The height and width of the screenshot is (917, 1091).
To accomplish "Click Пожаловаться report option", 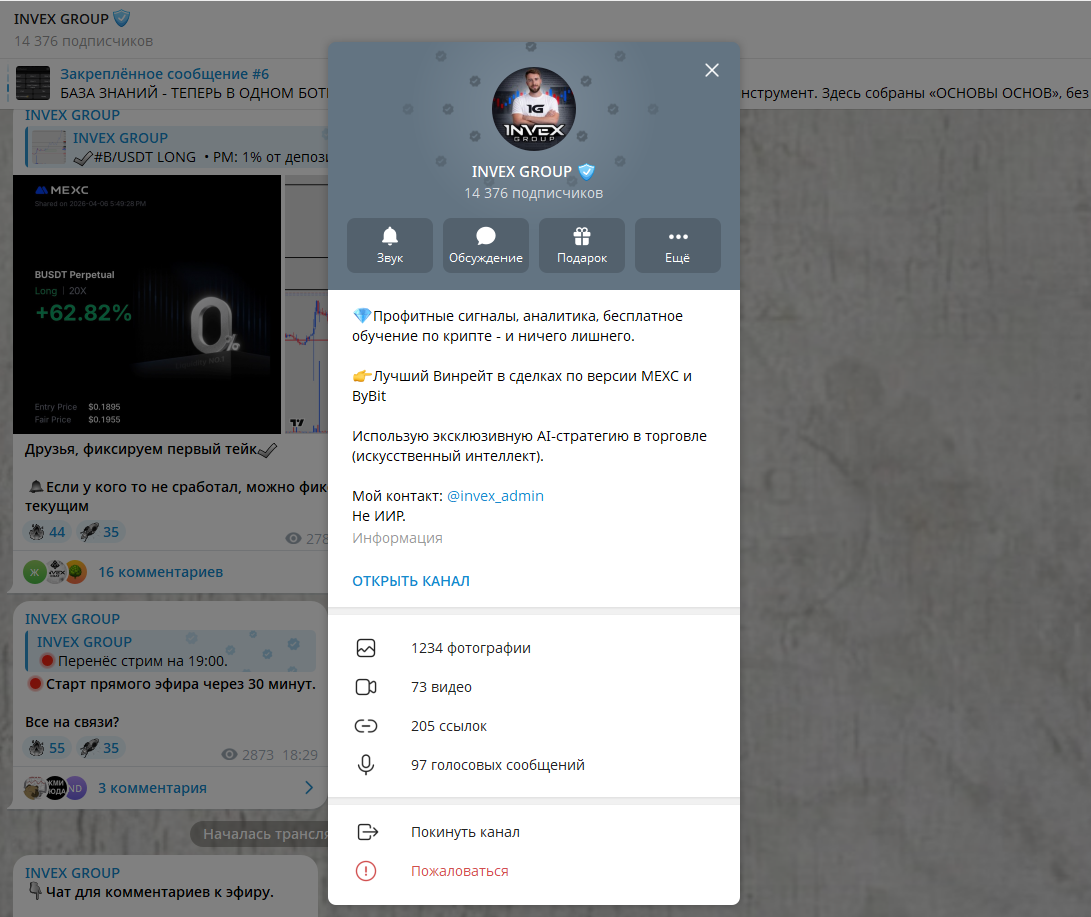I will (x=534, y=871).
